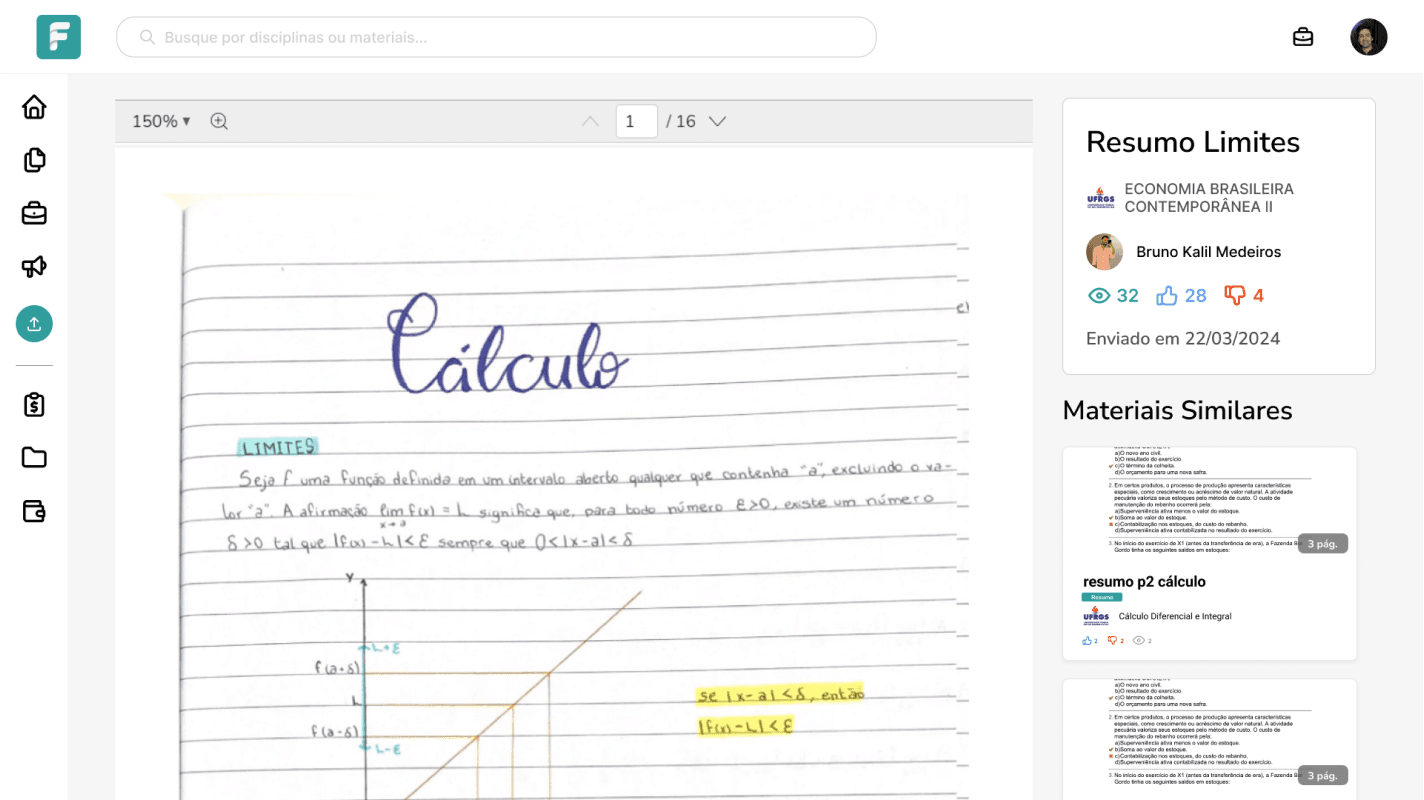Open the wallet sidebar icon

(x=34, y=511)
